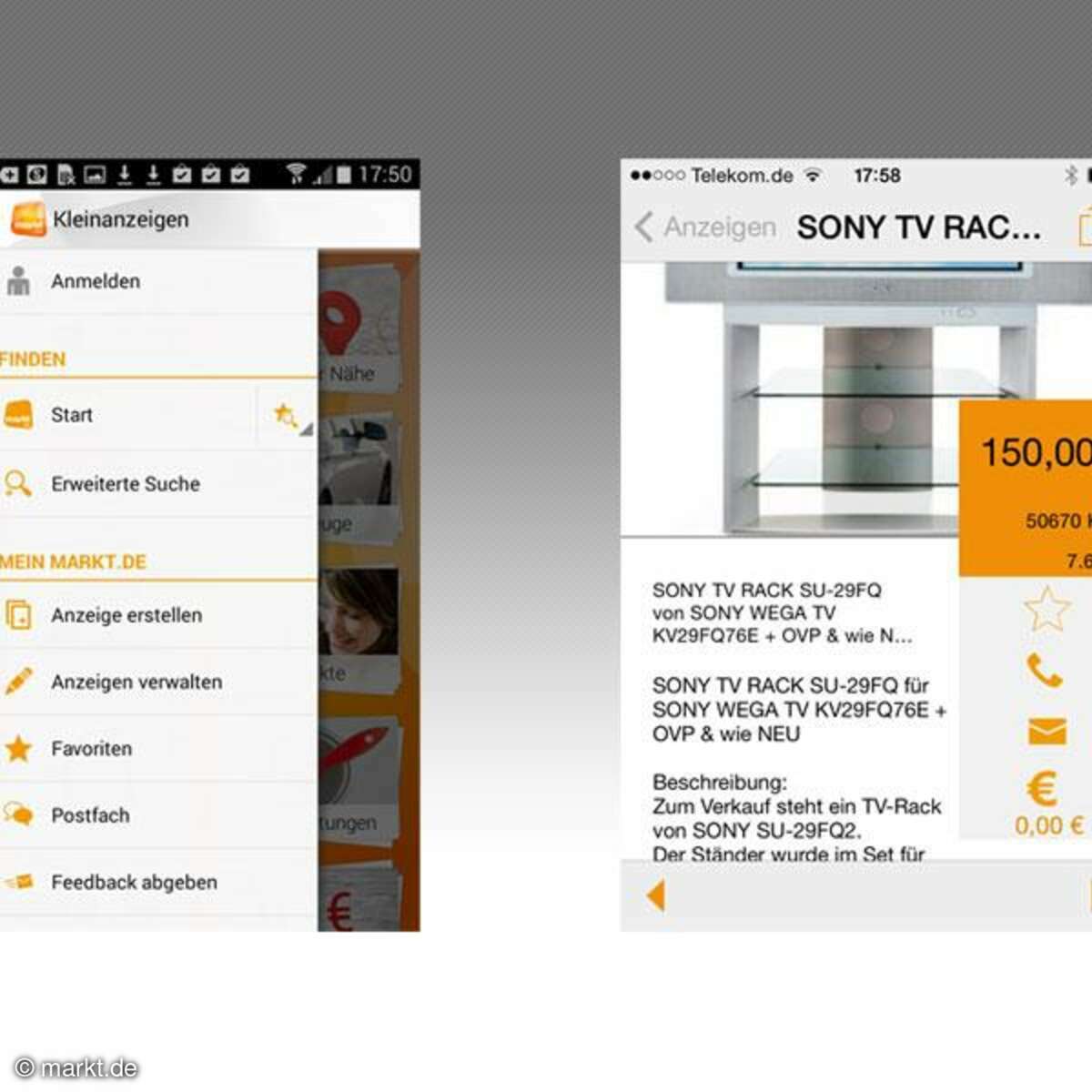
Task: Call the seller via phone icon
Action: pos(1045,671)
